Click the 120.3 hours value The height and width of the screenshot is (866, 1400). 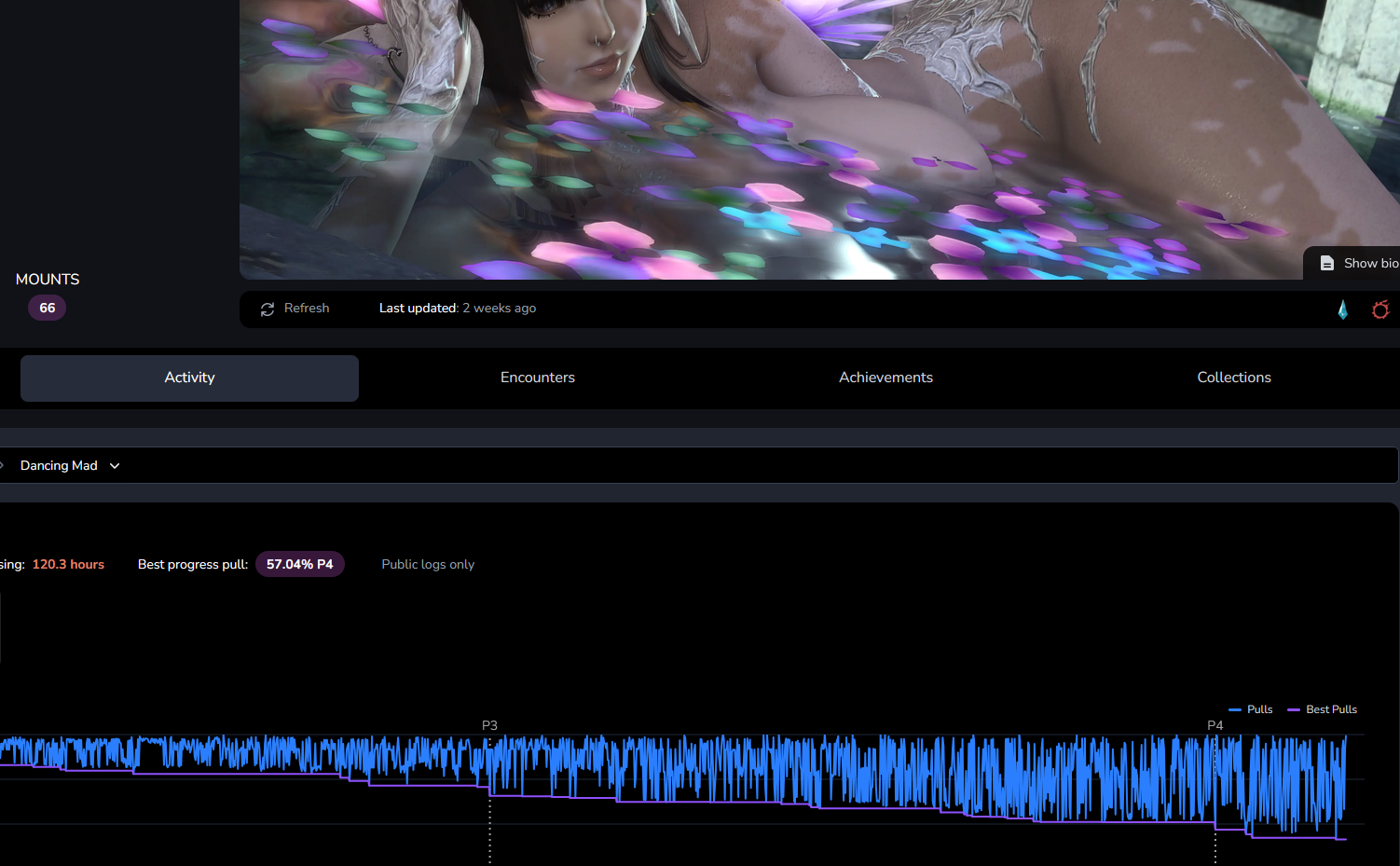(68, 564)
